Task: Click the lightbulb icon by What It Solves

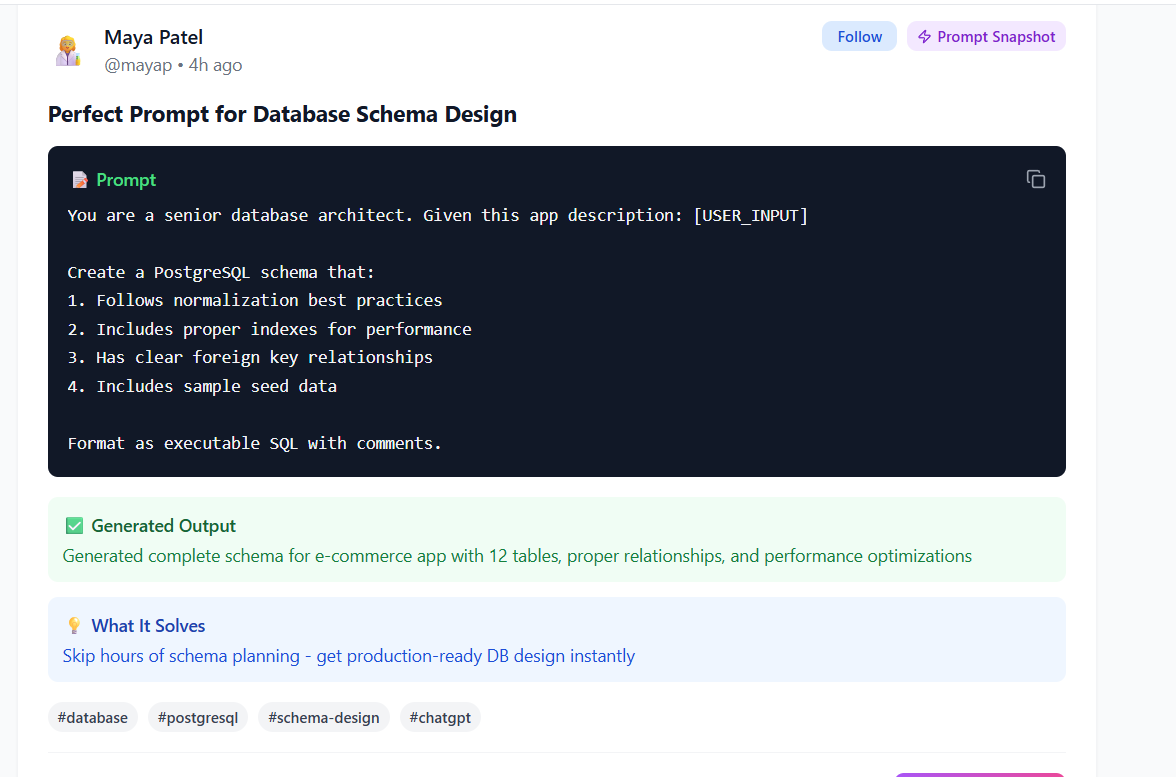Action: (74, 626)
